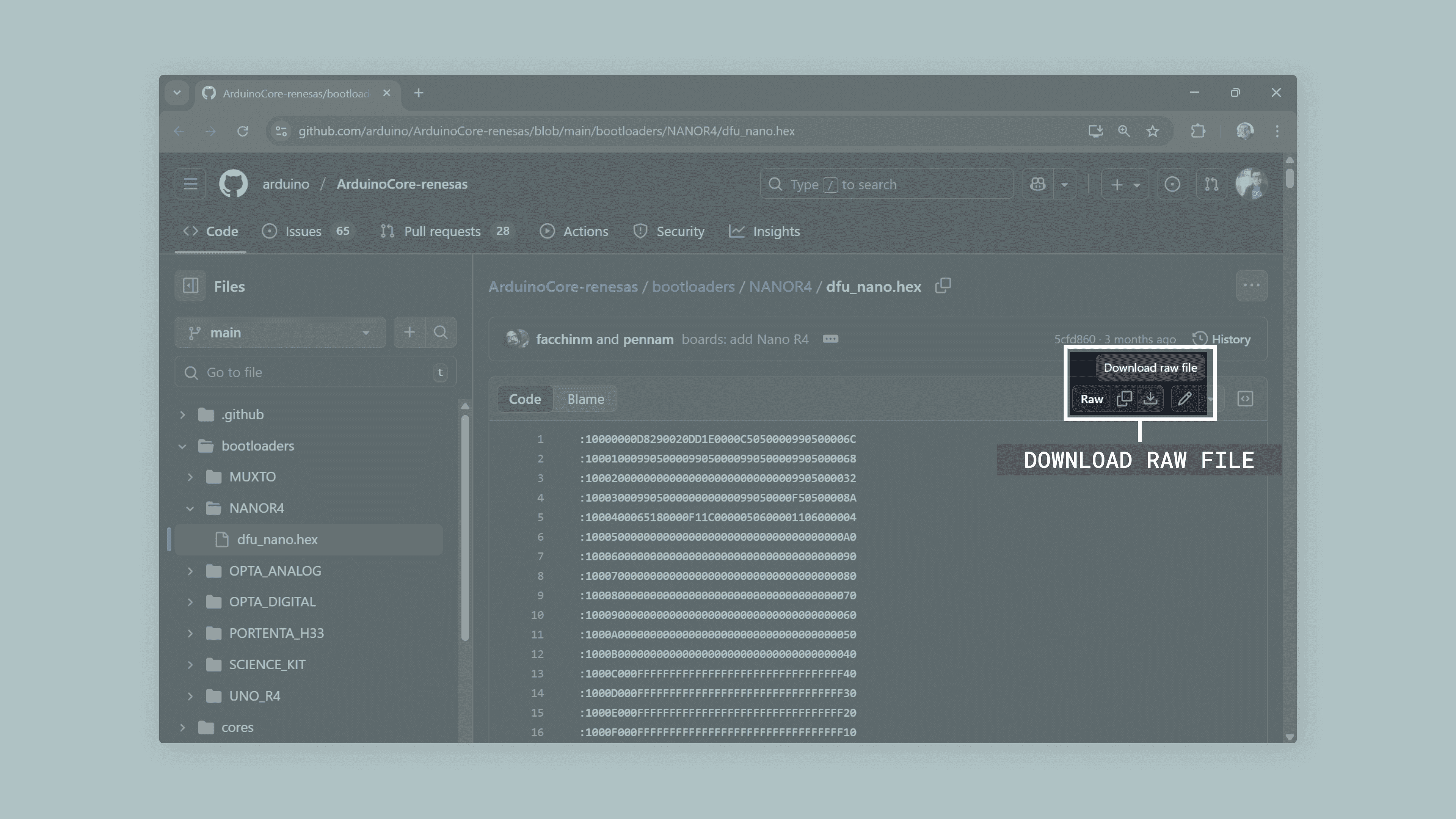
Task: Click the GitHub logo to go home
Action: [233, 183]
